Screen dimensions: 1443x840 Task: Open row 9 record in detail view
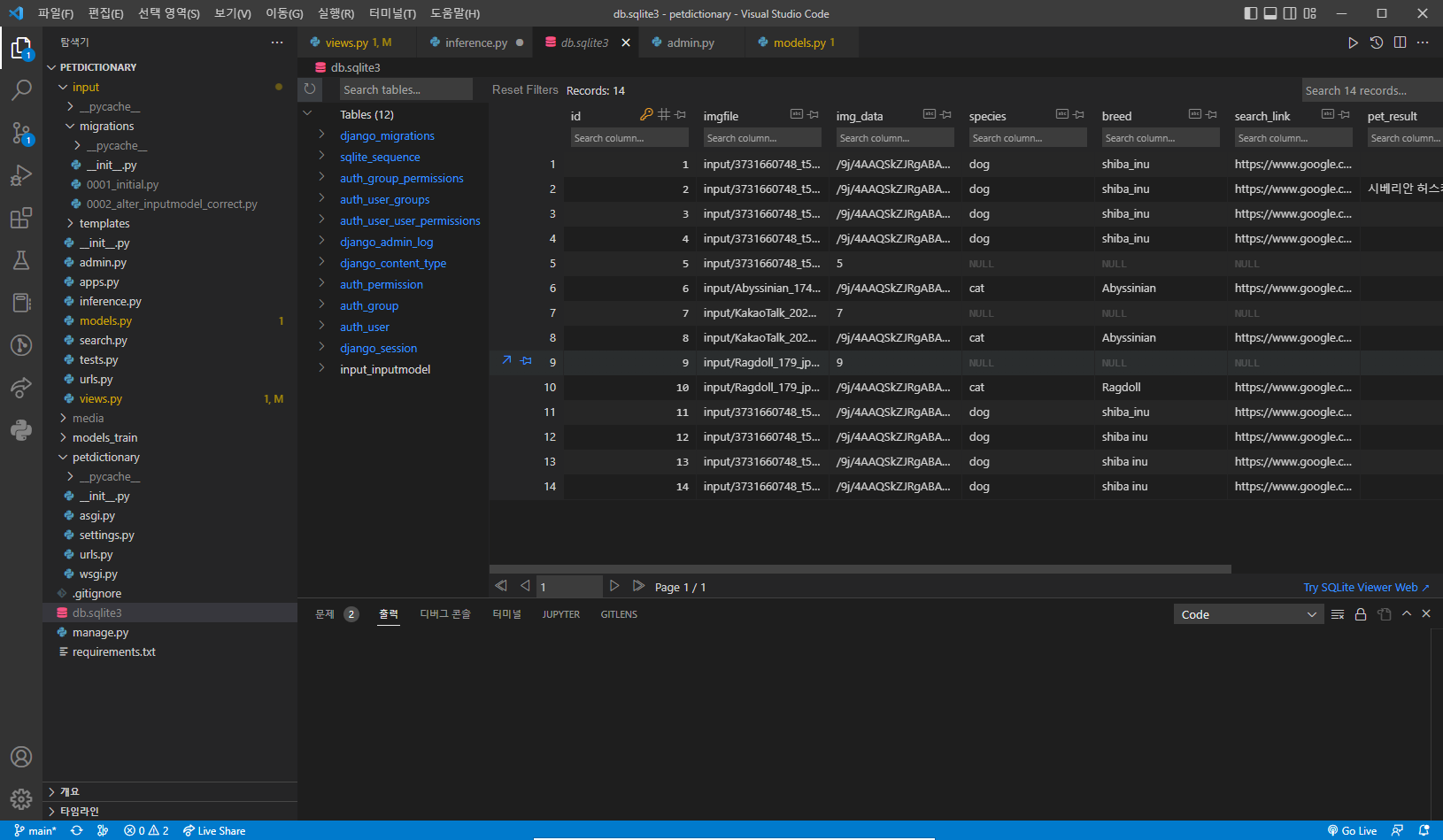[506, 360]
